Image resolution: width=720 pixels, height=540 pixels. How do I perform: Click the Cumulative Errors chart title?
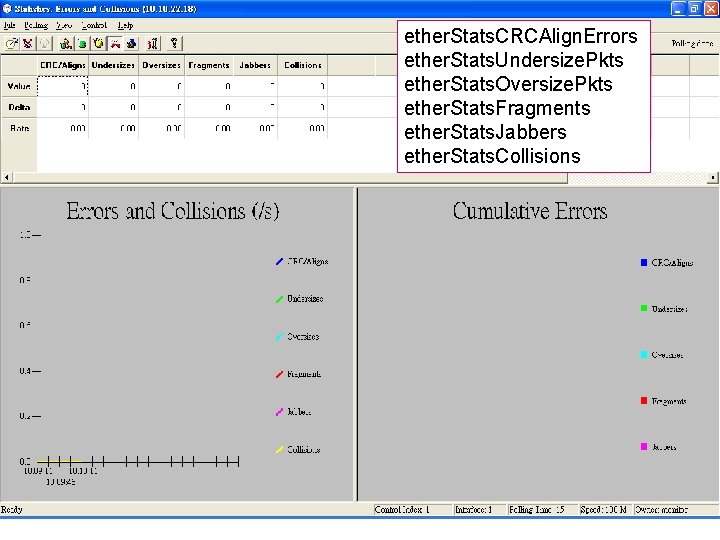530,211
